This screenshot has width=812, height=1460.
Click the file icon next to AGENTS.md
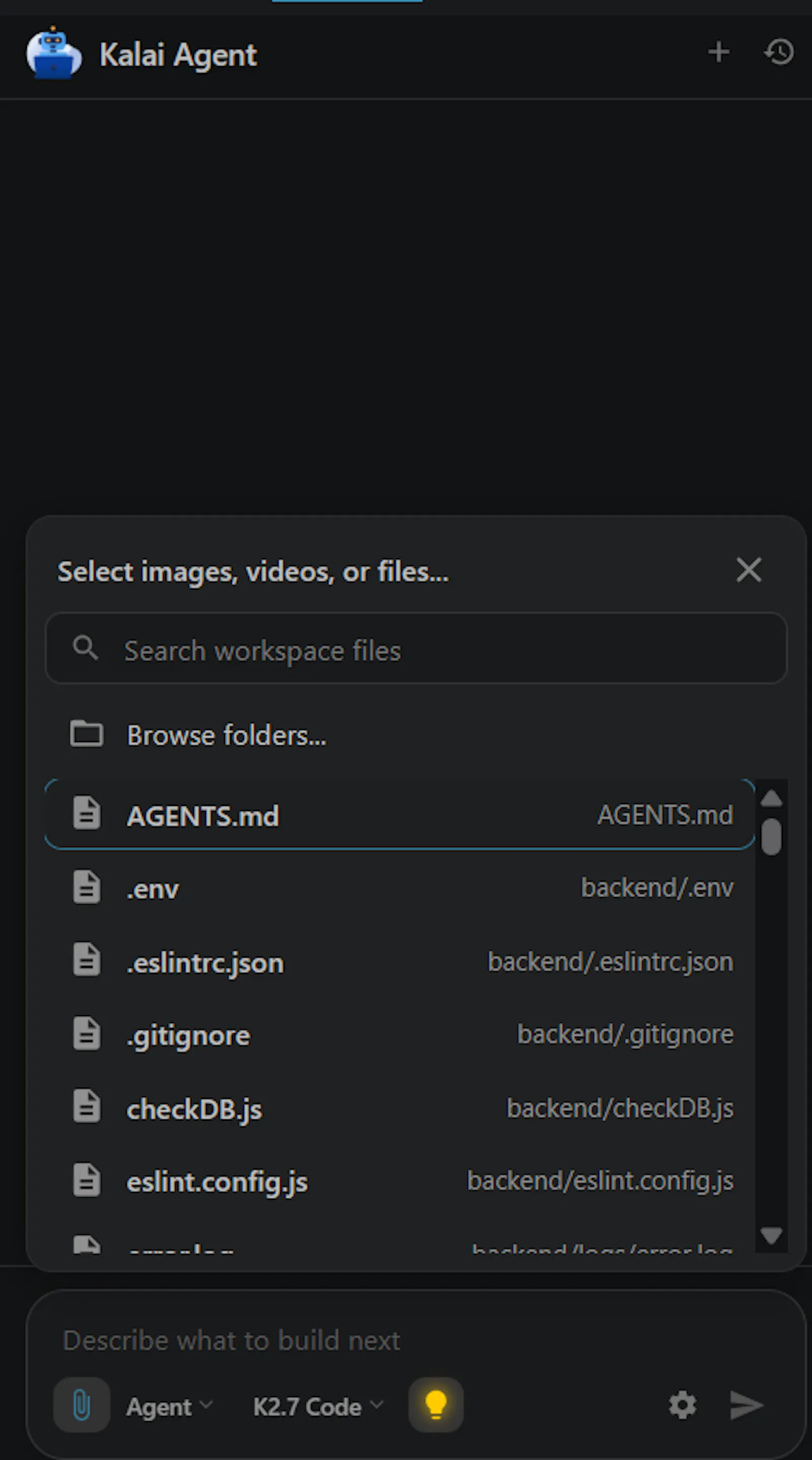pyautogui.click(x=87, y=813)
